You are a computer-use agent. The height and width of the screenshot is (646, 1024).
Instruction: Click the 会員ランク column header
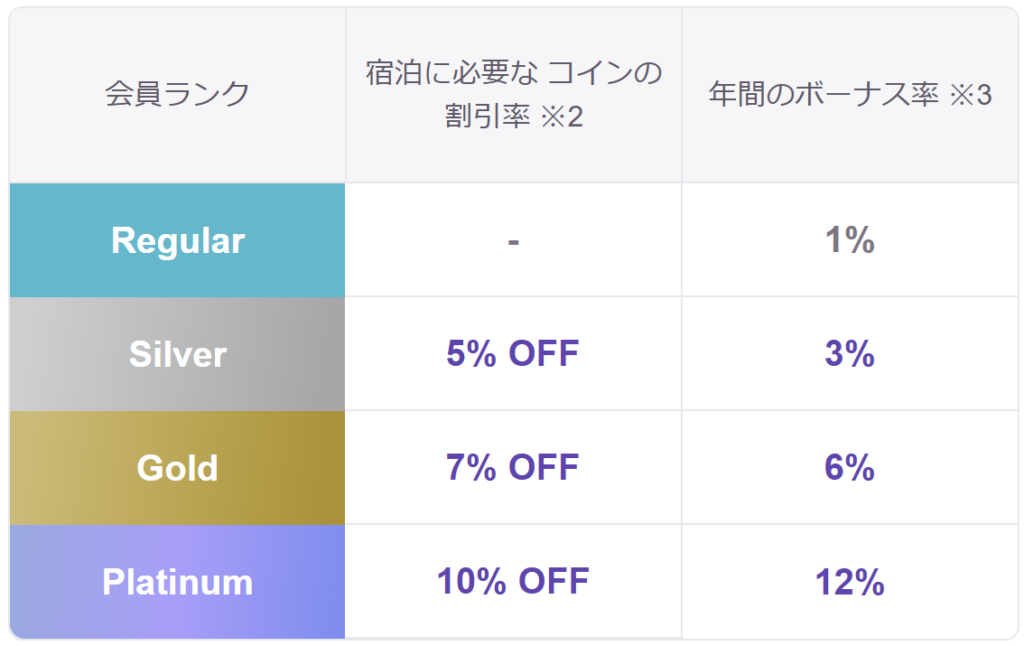click(x=177, y=95)
